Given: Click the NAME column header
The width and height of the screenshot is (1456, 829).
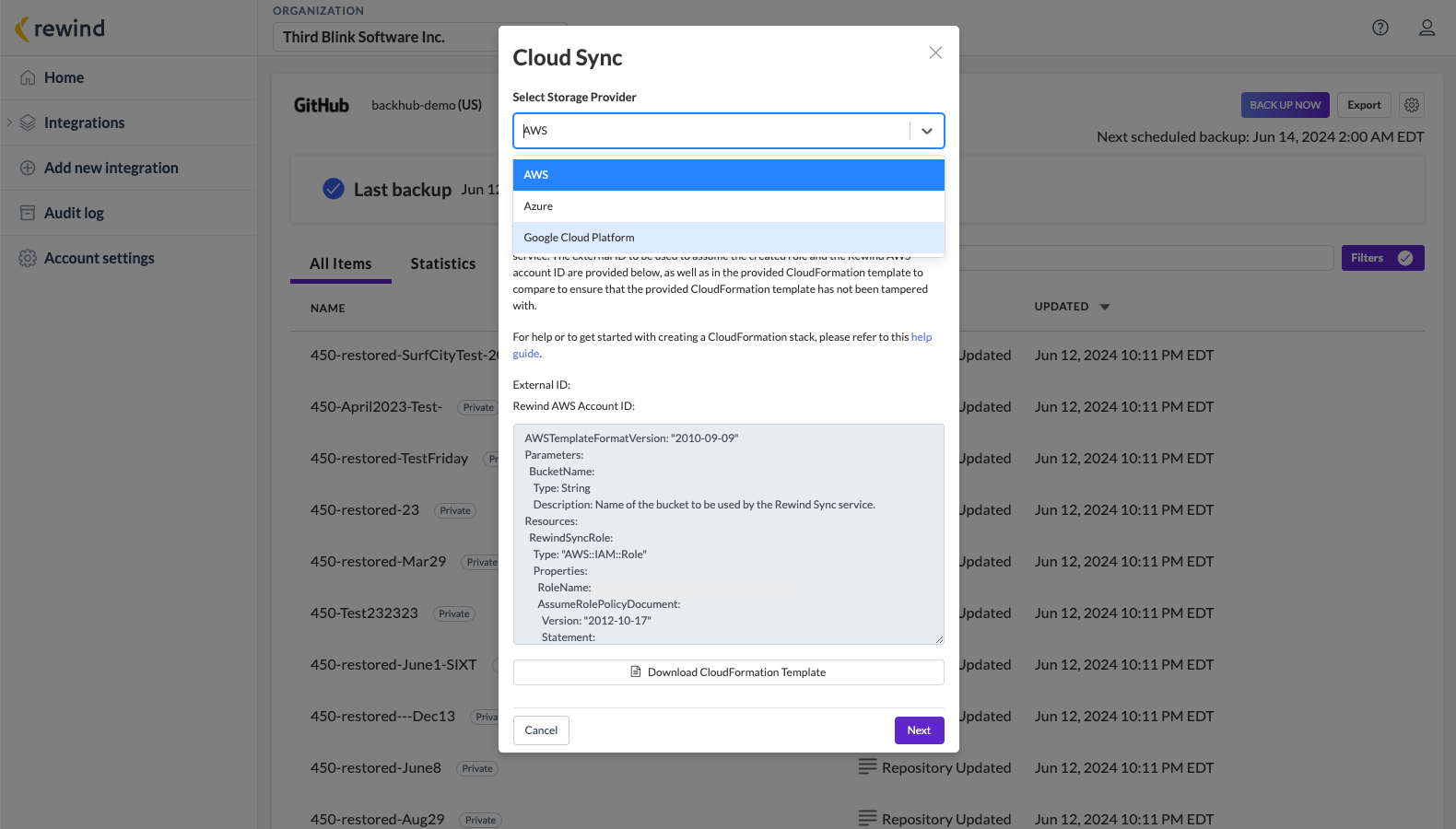Looking at the screenshot, I should pyautogui.click(x=328, y=309).
